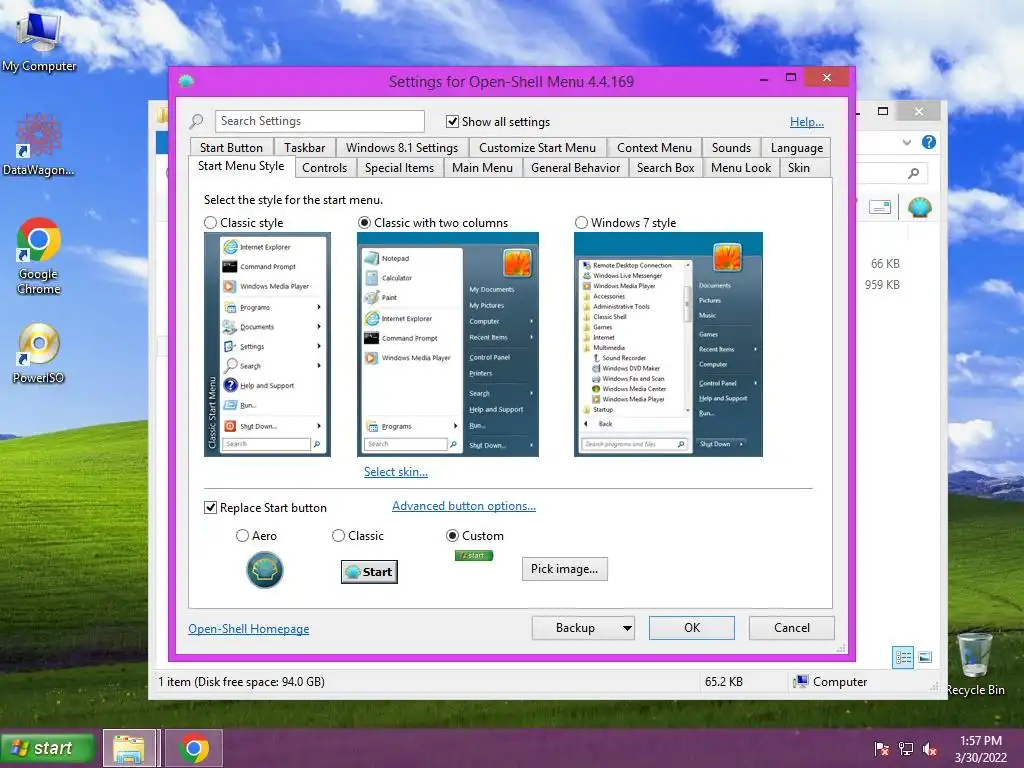1024x768 pixels.
Task: Select Classic with two columns option
Action: pyautogui.click(x=364, y=223)
